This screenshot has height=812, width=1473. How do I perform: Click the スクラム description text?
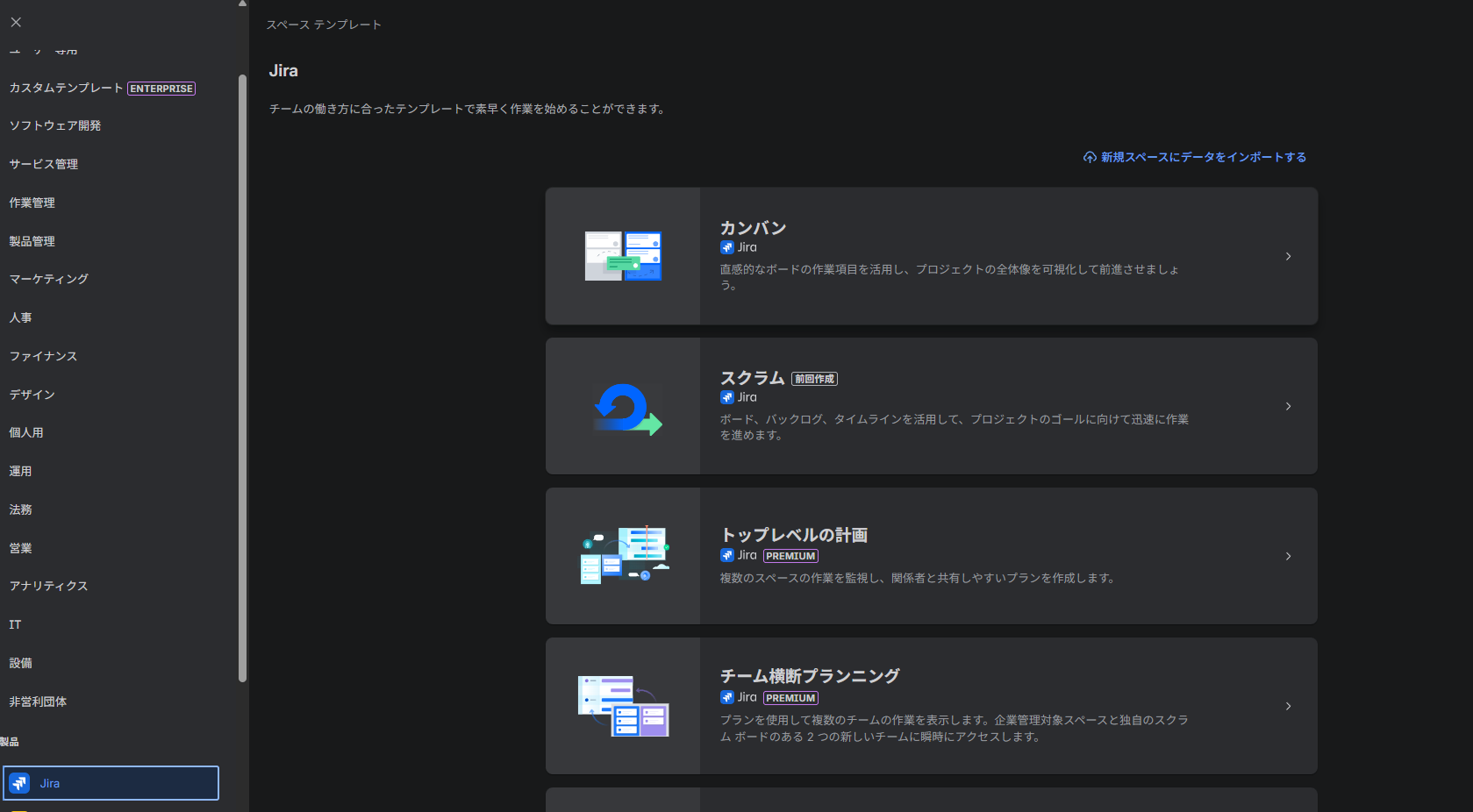tap(955, 427)
